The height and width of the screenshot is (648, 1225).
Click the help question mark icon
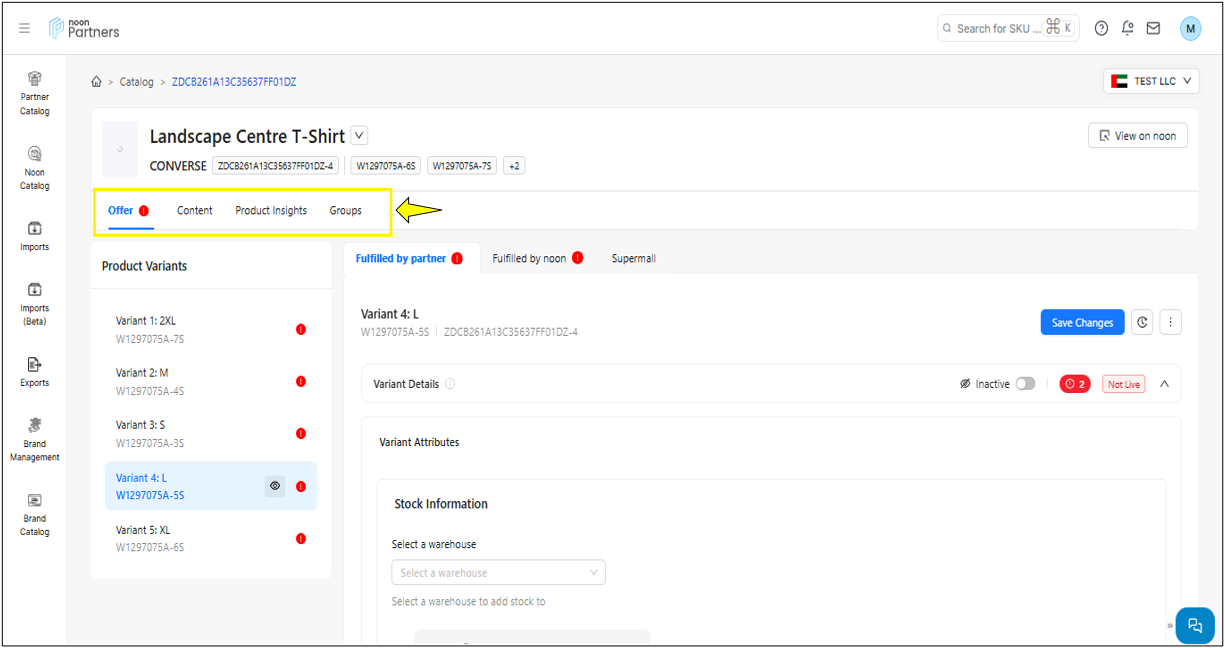pos(1101,28)
